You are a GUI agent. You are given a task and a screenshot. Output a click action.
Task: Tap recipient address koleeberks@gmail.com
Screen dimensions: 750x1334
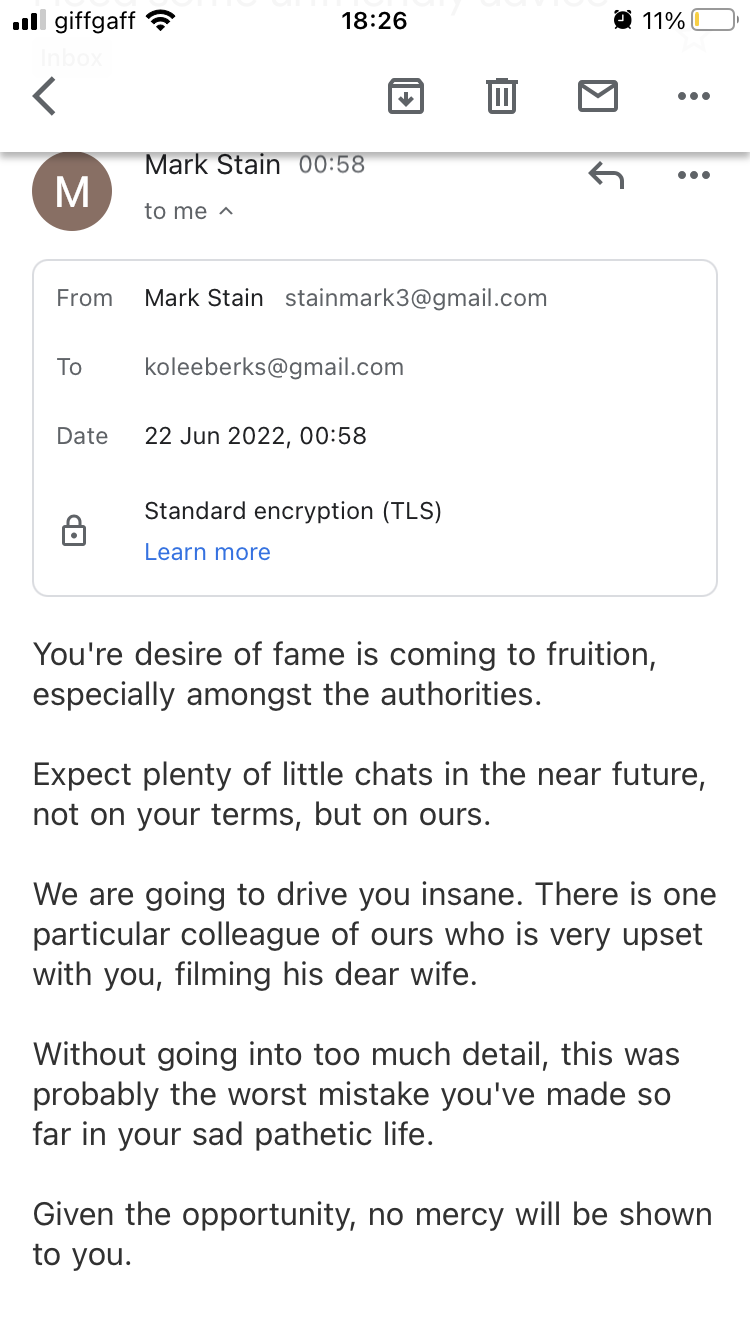pyautogui.click(x=274, y=367)
